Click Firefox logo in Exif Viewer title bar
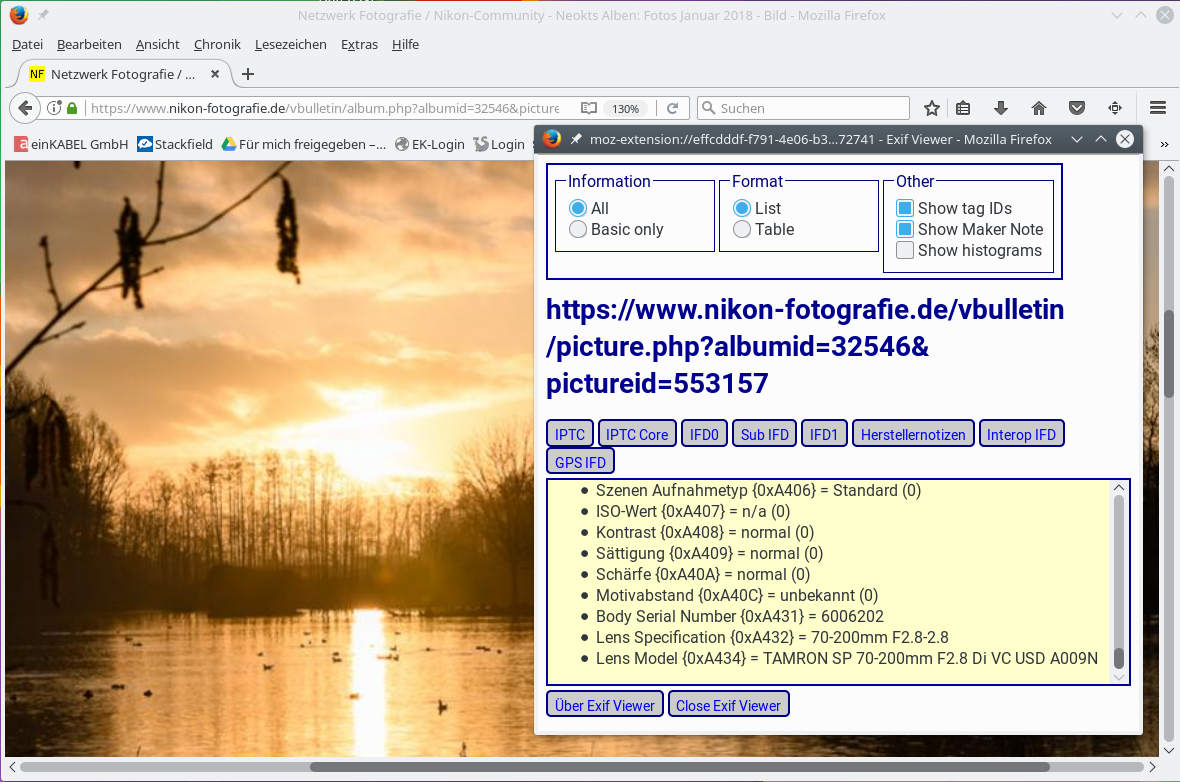 (x=552, y=139)
